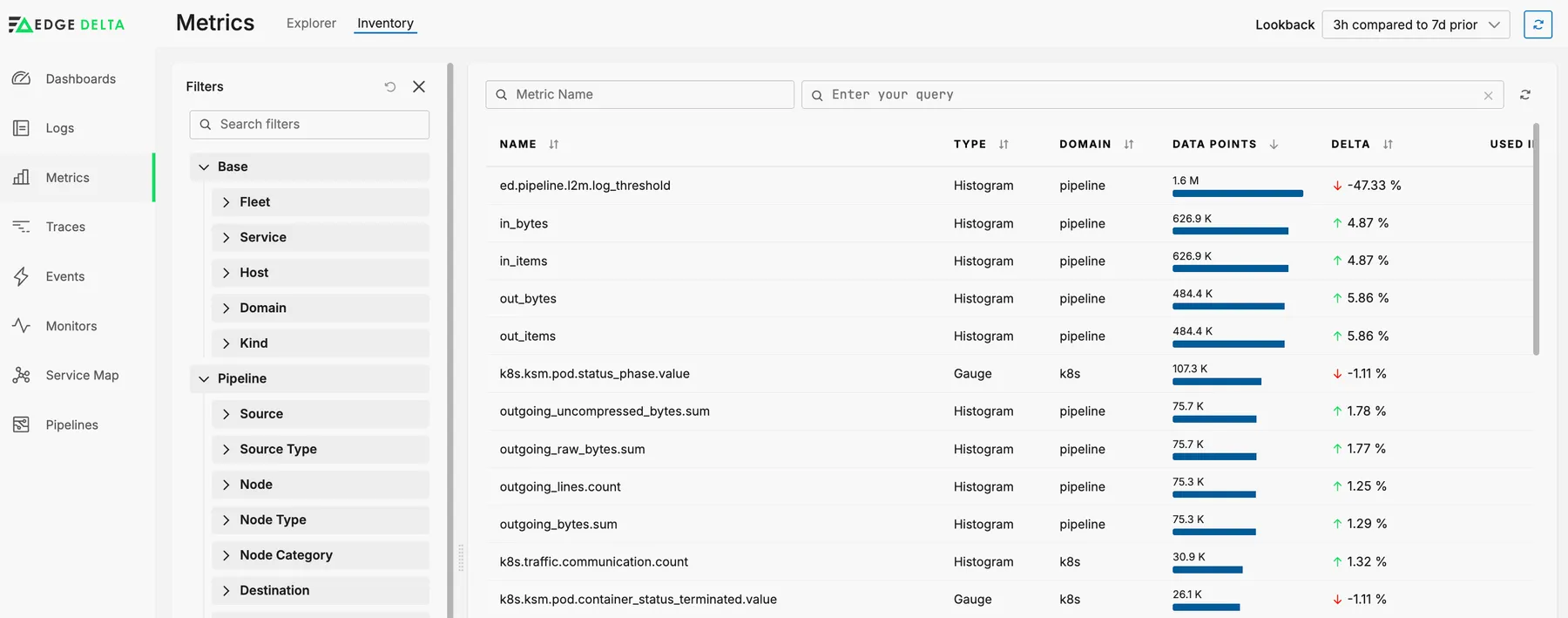Open ed.pipeline.l2m.log_threshold metric
This screenshot has width=1568, height=618.
click(585, 186)
